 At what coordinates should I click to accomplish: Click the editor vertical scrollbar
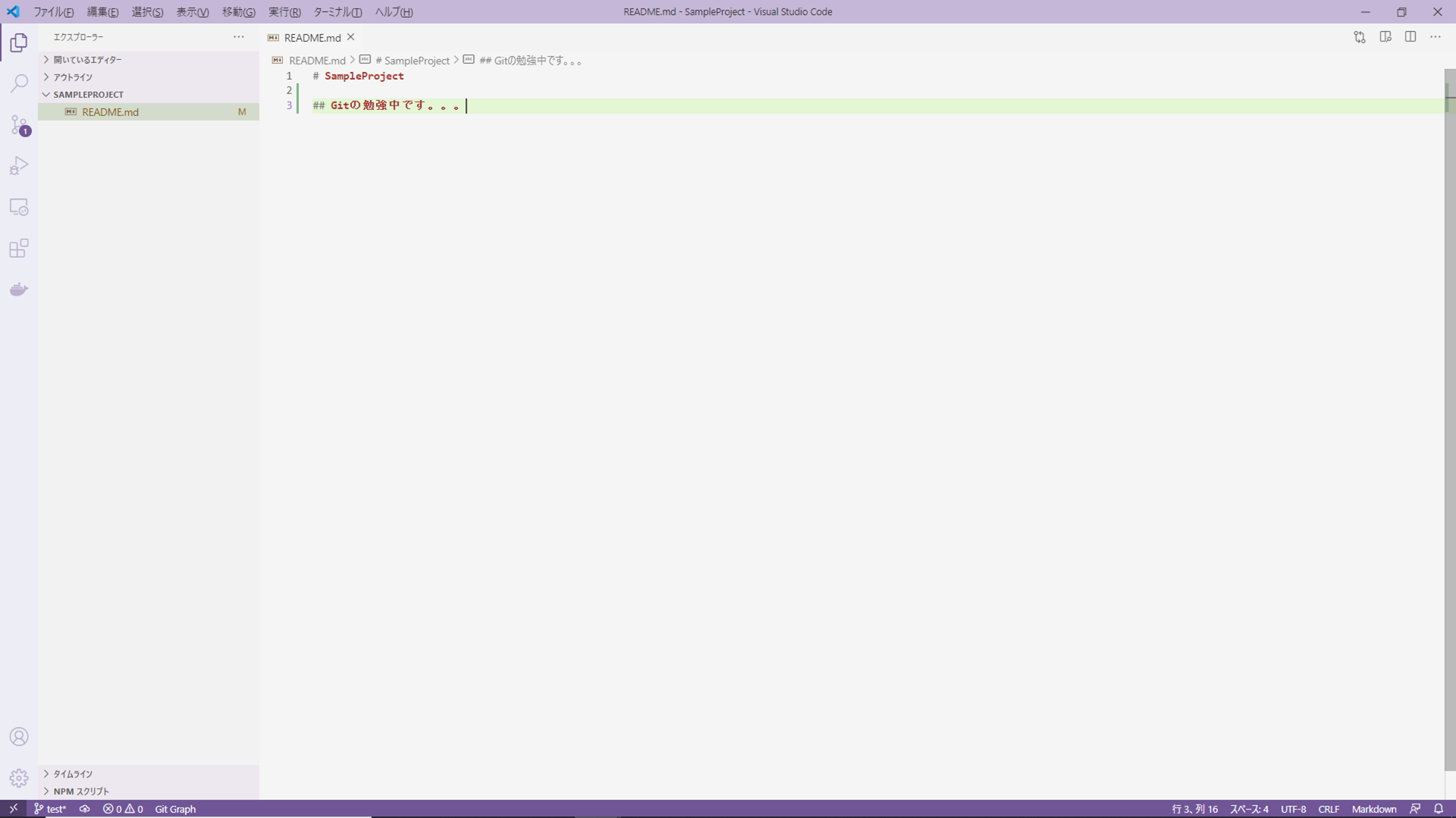[x=1450, y=419]
